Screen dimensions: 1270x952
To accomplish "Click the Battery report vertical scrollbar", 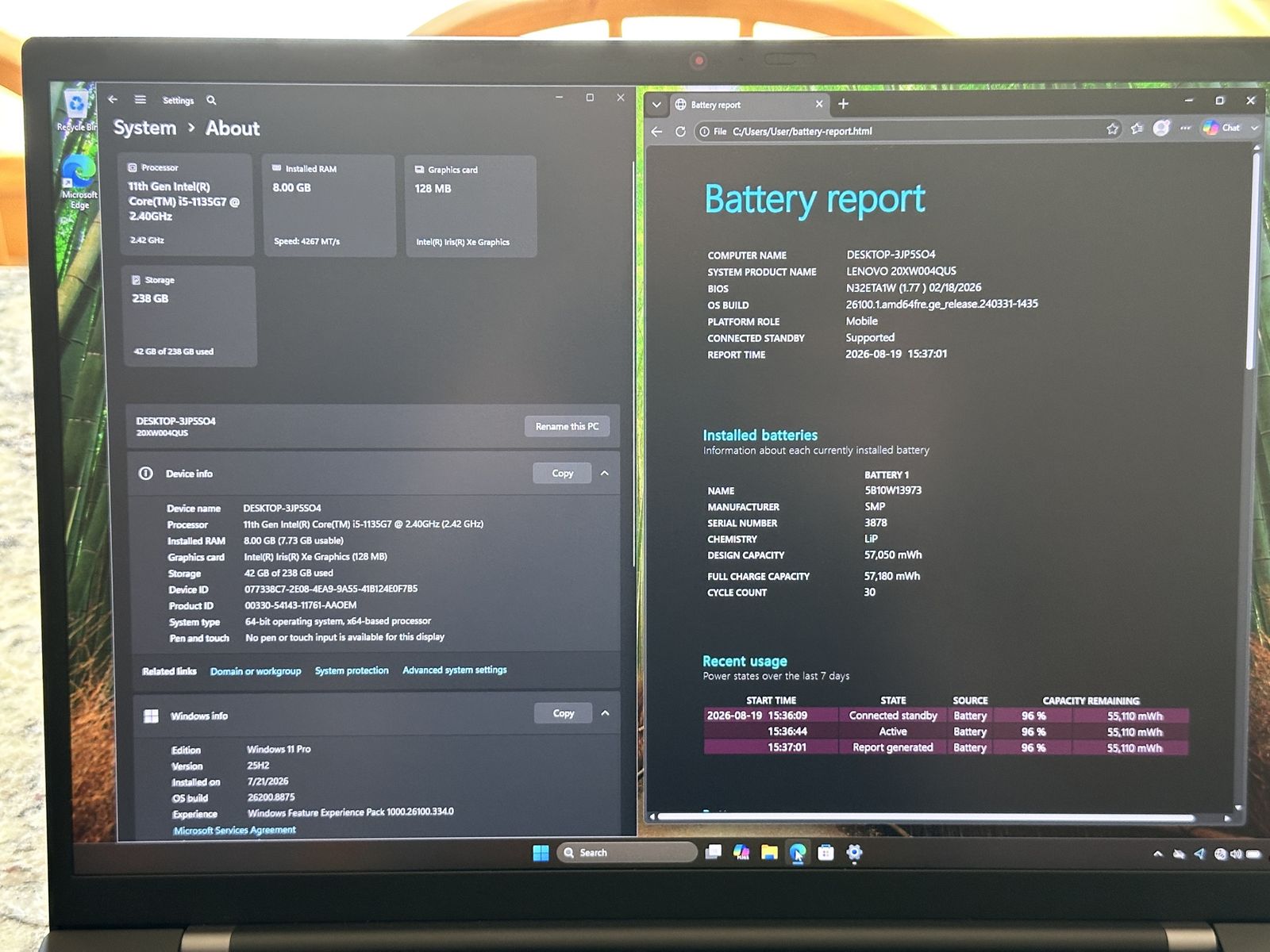I will (x=1252, y=262).
